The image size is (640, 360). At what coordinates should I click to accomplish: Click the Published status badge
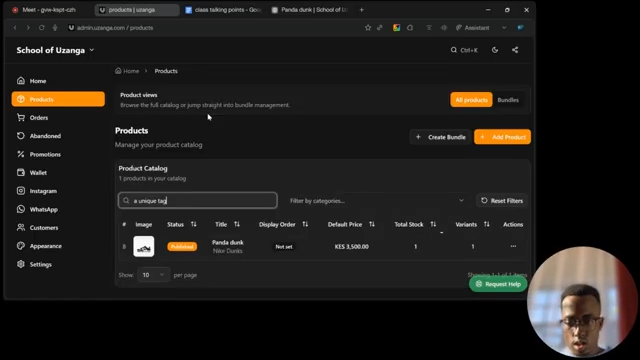tap(182, 247)
